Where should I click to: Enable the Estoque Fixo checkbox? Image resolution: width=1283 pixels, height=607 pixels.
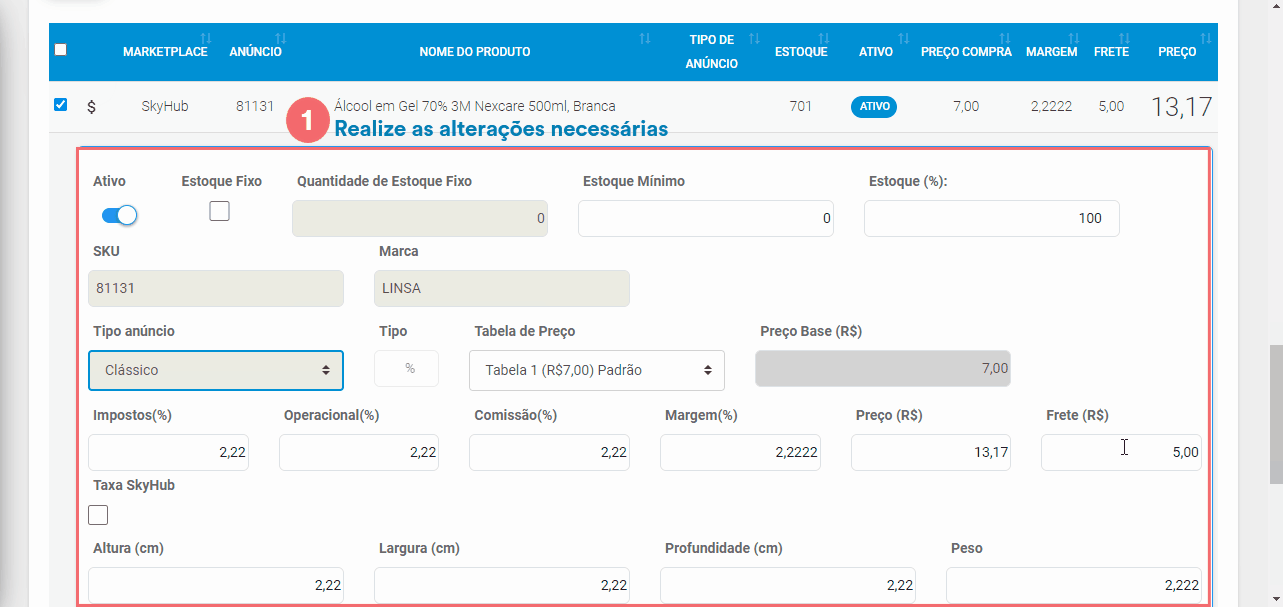[219, 211]
